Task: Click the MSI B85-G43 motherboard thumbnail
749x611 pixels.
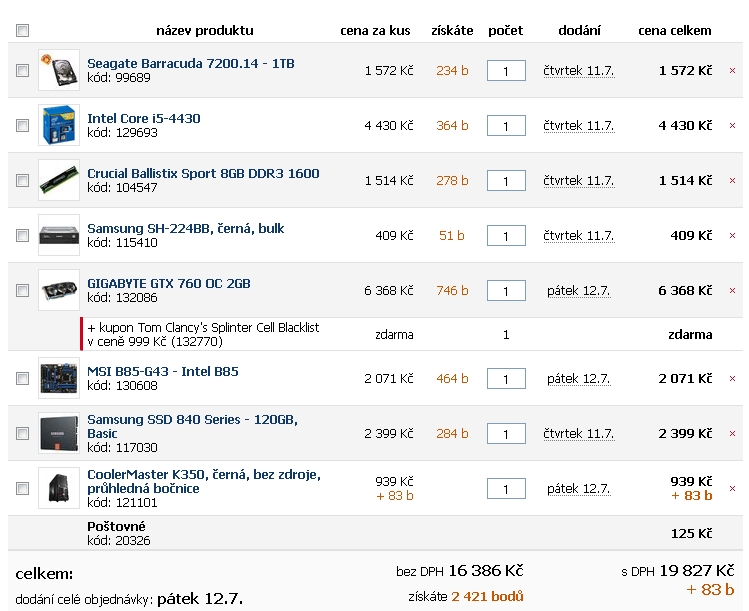Action: [58, 378]
